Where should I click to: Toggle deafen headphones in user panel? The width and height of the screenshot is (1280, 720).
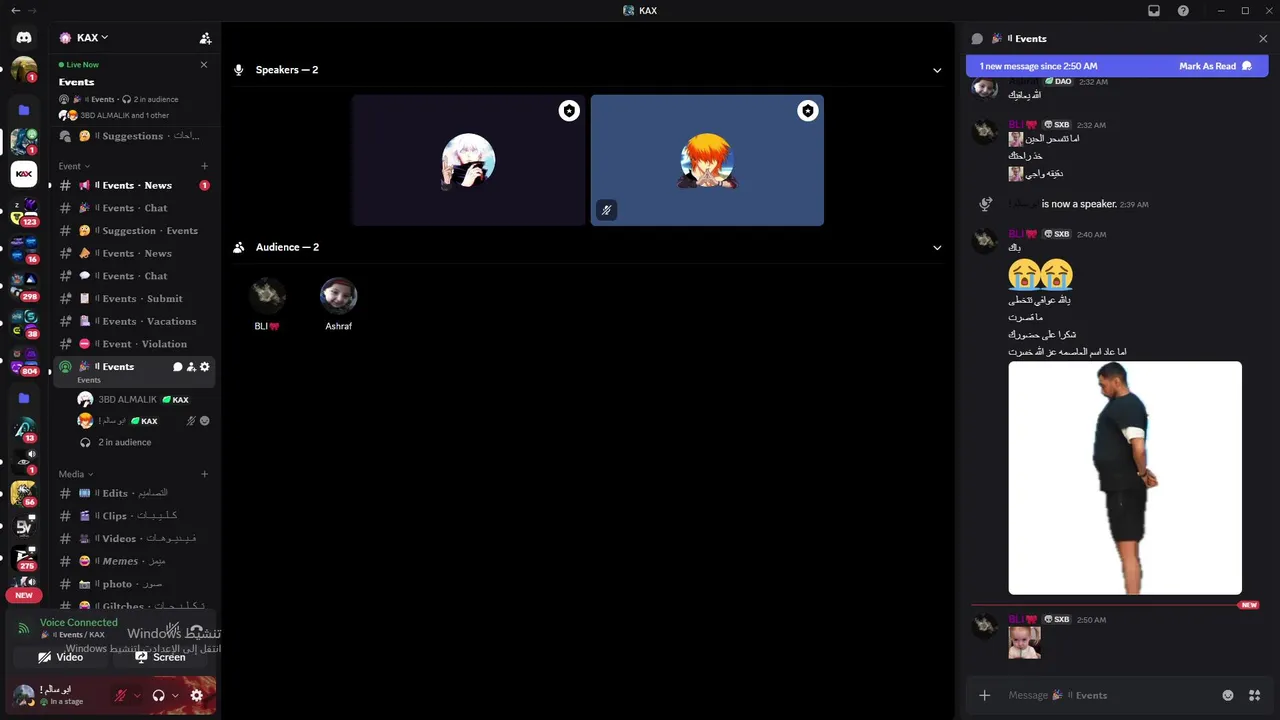tap(158, 695)
